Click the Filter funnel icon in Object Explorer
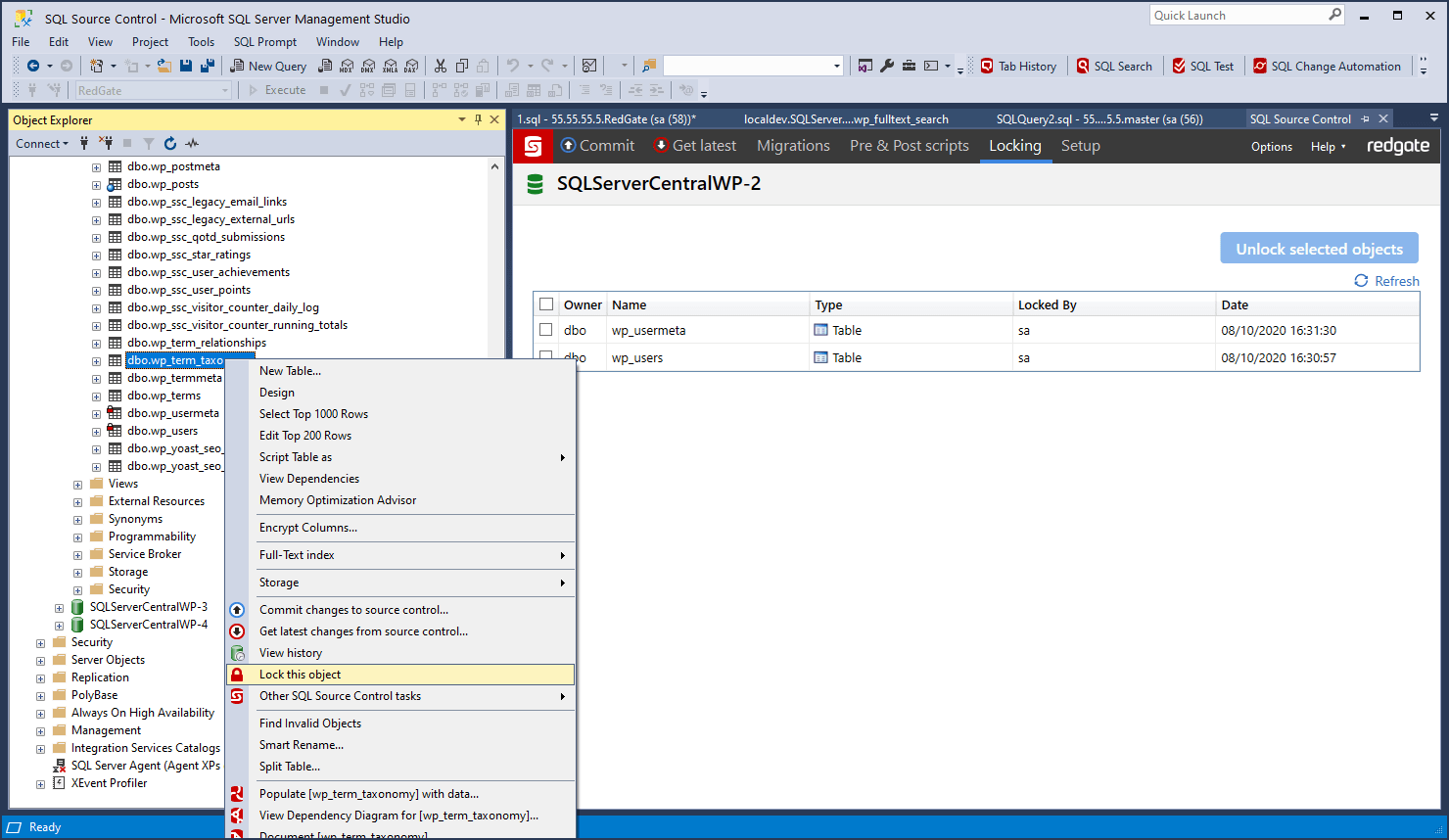 pyautogui.click(x=149, y=143)
